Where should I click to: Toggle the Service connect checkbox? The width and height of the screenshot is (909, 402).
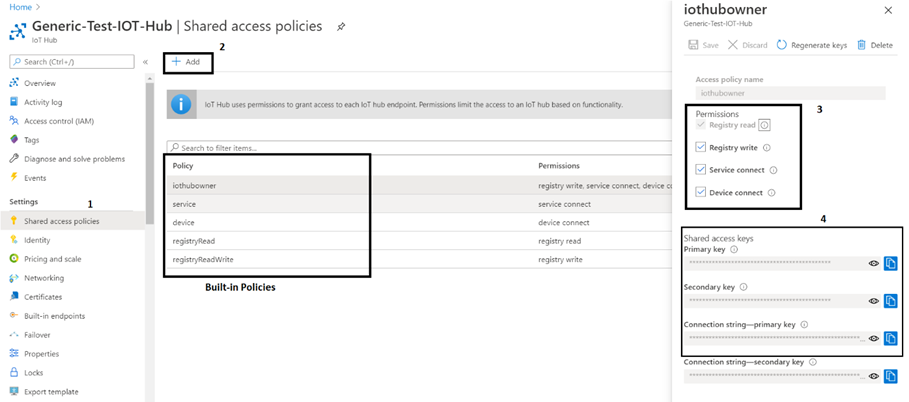click(700, 170)
